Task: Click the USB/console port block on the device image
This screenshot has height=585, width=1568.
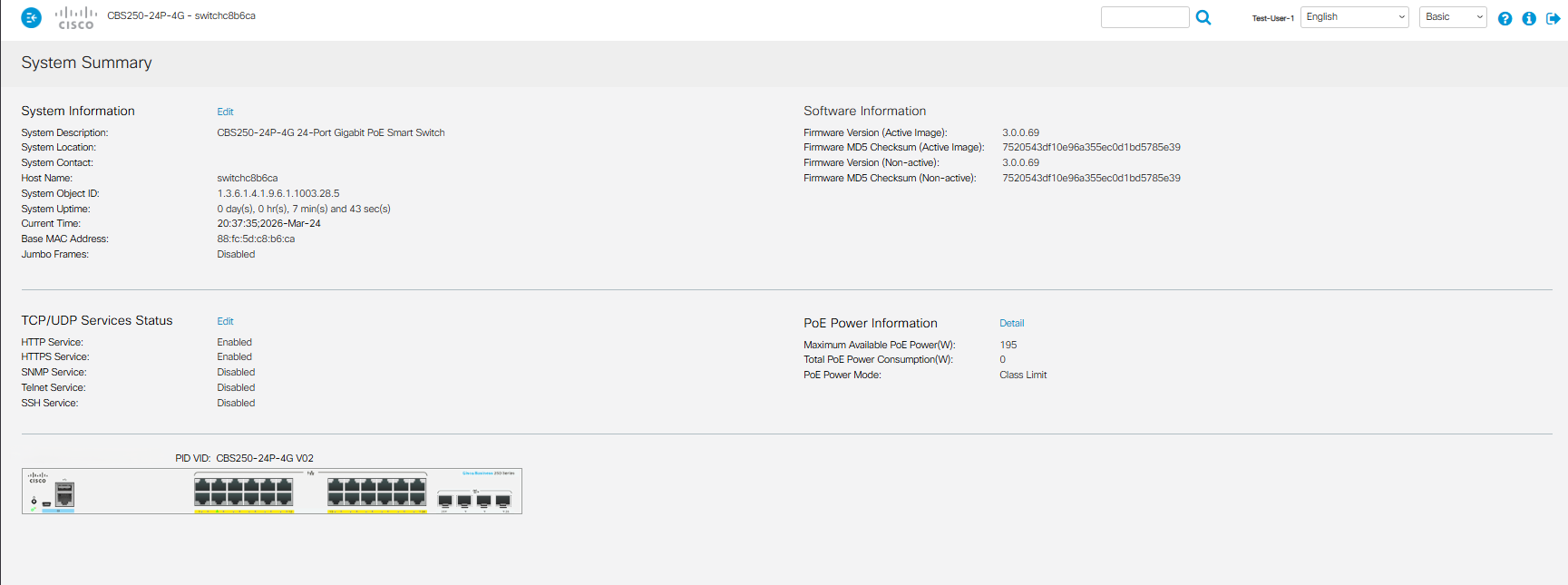Action: pos(64,494)
